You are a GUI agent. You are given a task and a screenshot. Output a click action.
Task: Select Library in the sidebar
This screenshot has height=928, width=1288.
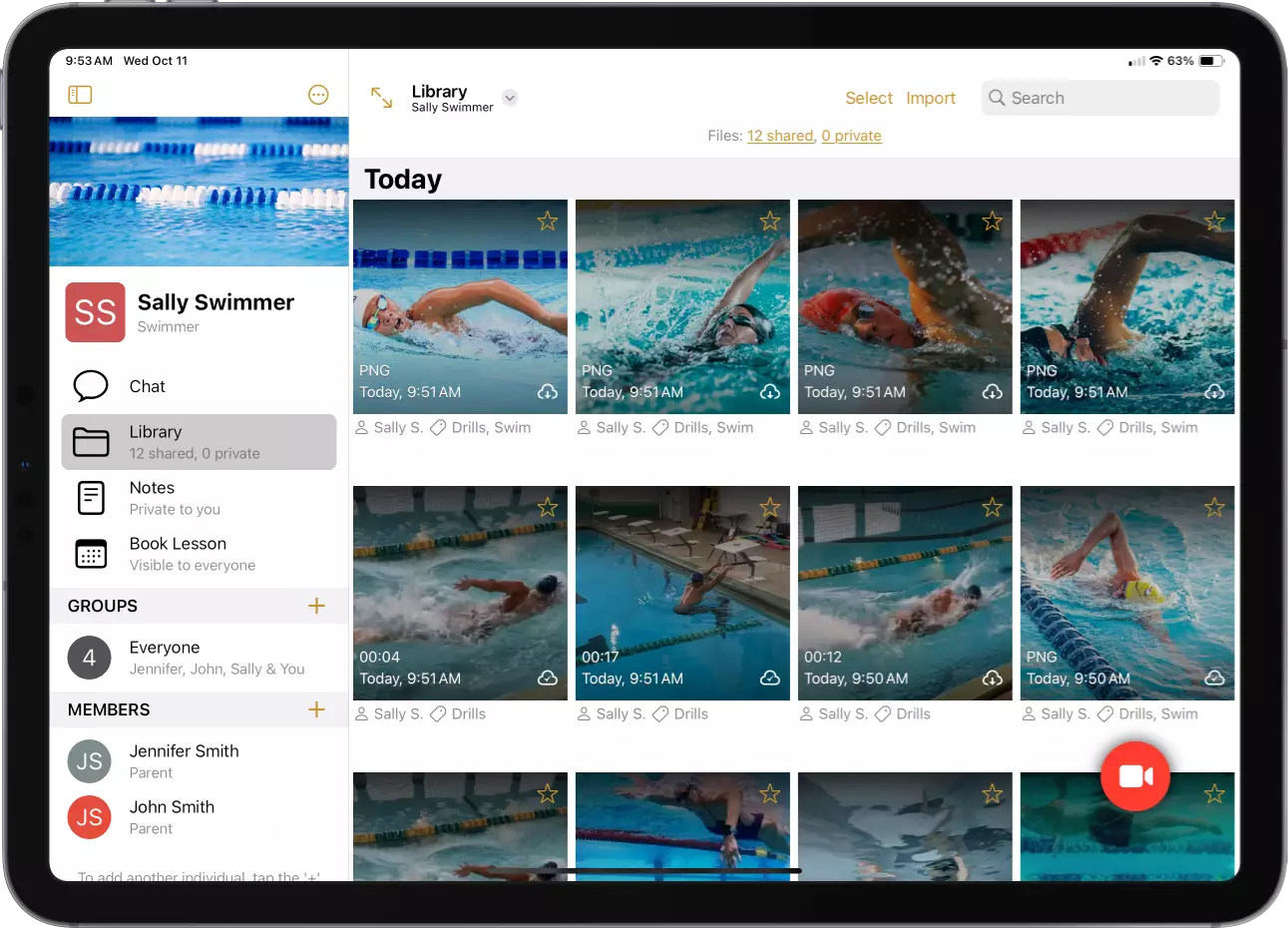199,442
